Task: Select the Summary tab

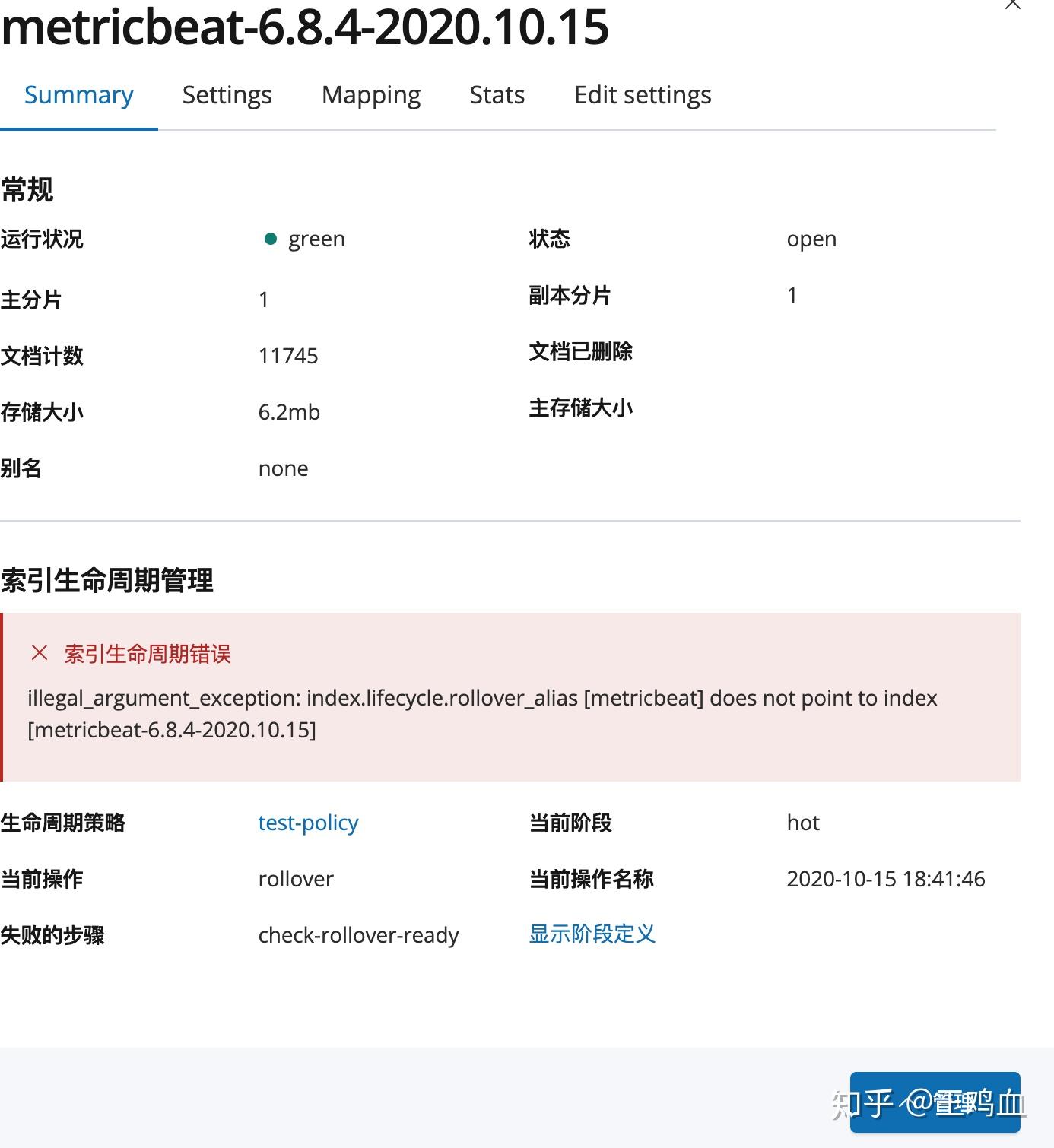Action: tap(79, 94)
